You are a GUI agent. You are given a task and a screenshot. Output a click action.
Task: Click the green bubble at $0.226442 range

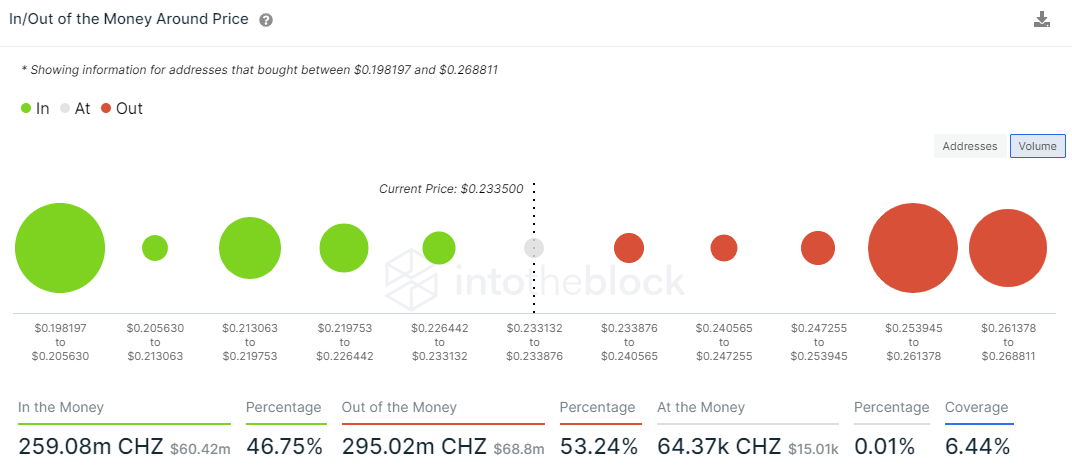tap(439, 248)
